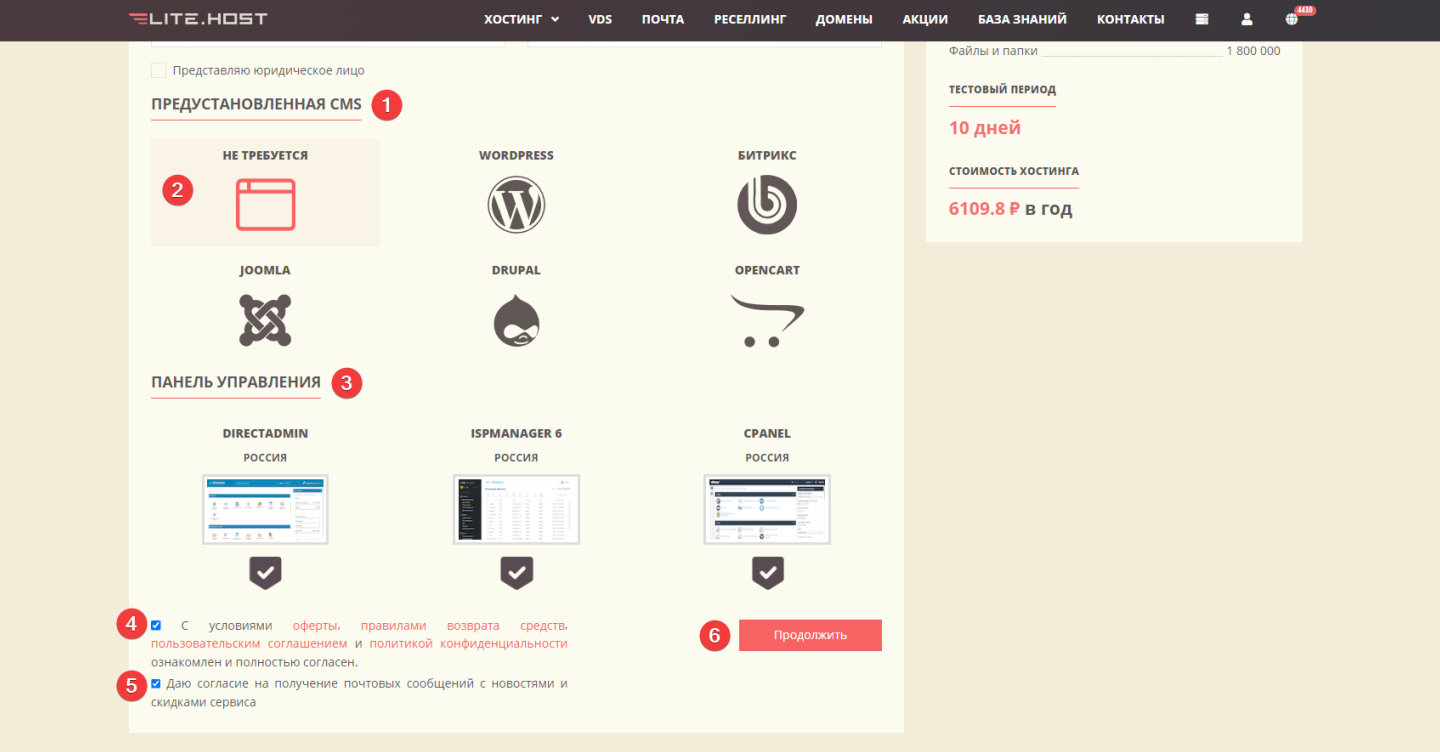The width and height of the screenshot is (1440, 752).
Task: Click the JOOMLA label text
Action: (x=265, y=270)
